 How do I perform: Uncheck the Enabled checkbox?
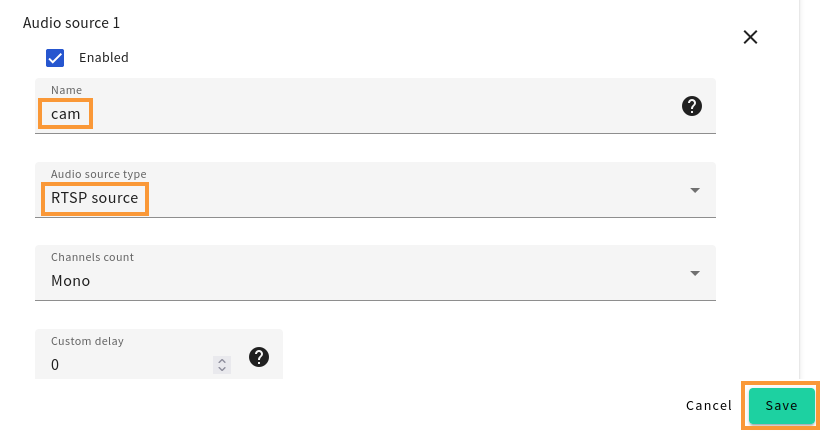point(55,58)
